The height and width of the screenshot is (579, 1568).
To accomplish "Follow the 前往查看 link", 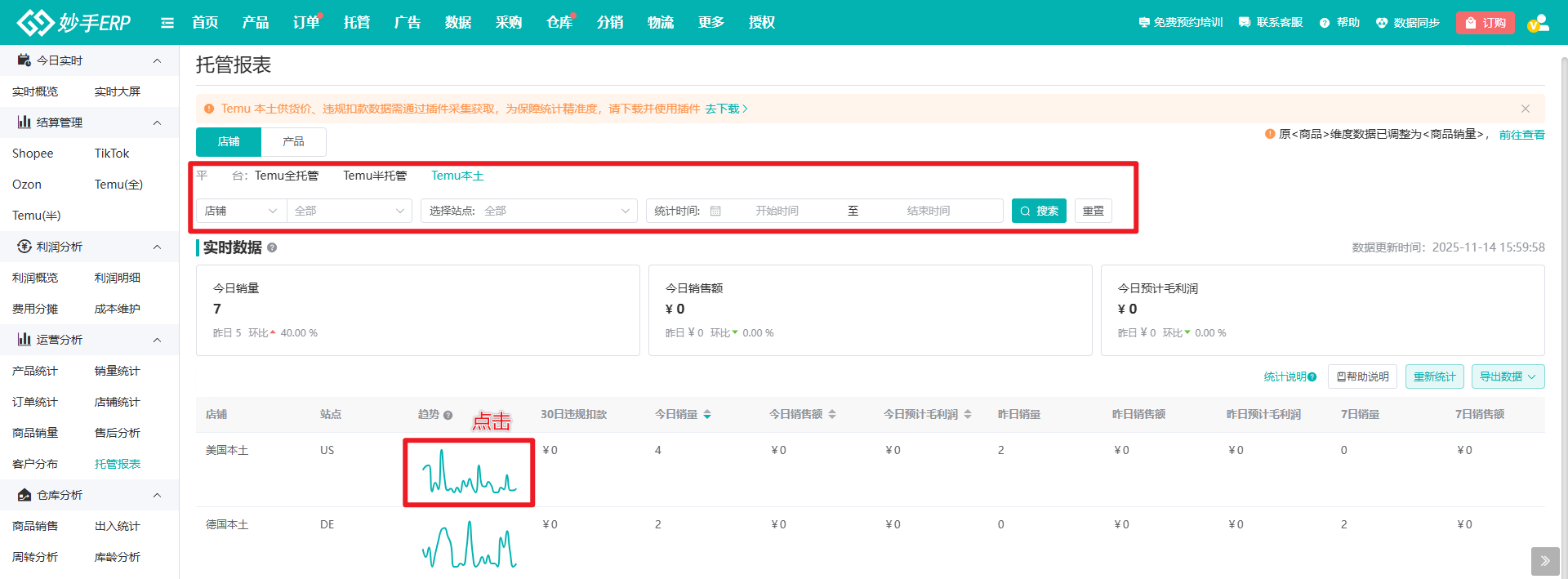I will pyautogui.click(x=1521, y=135).
